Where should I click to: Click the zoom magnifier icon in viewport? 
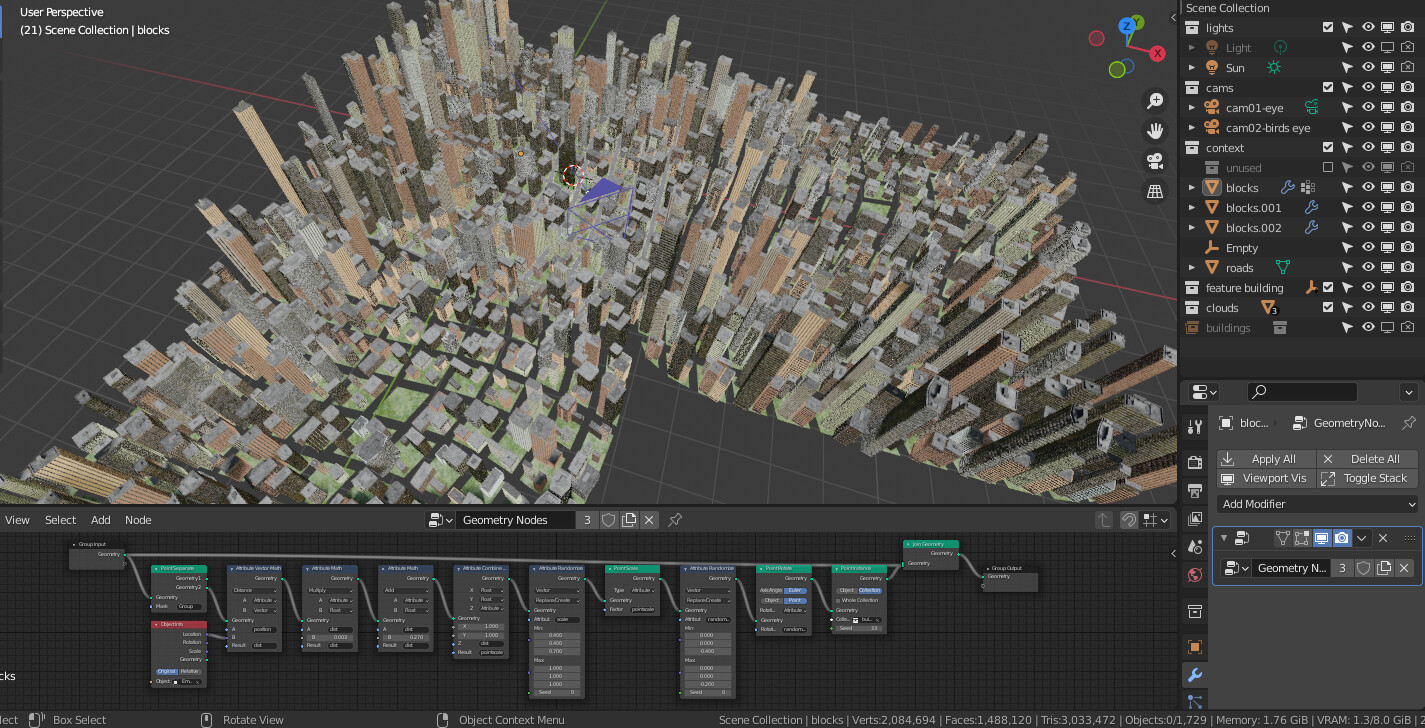(1155, 101)
